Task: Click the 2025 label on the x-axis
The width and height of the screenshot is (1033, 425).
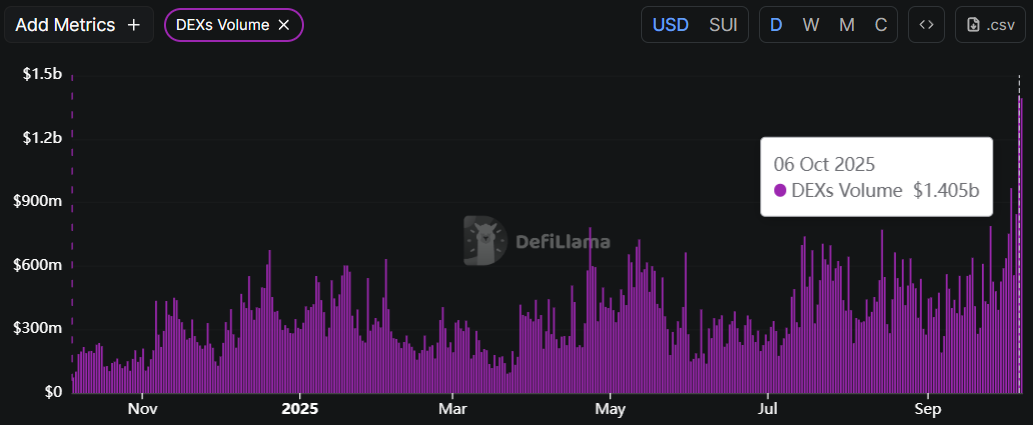Action: [299, 409]
